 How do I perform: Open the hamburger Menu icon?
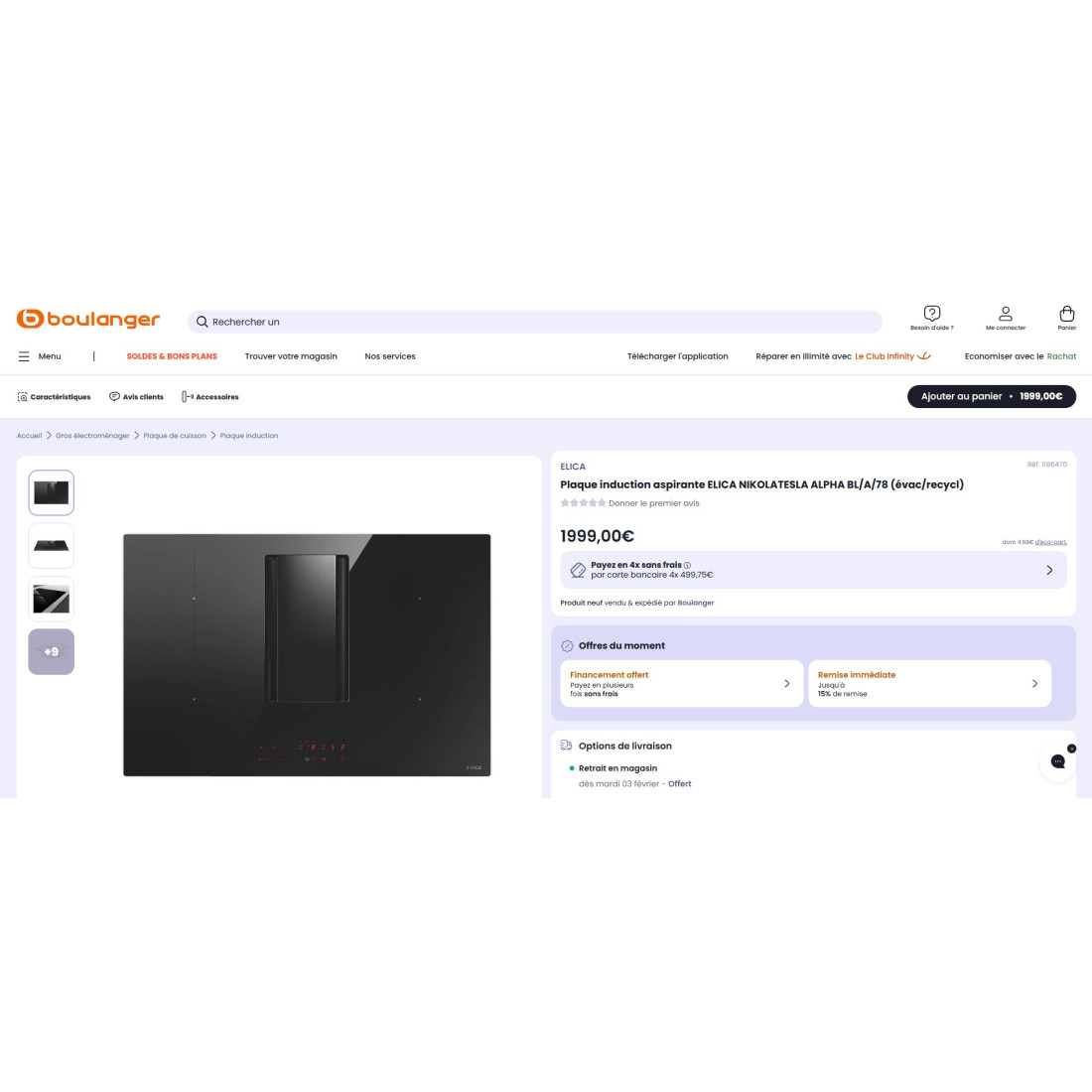(24, 356)
